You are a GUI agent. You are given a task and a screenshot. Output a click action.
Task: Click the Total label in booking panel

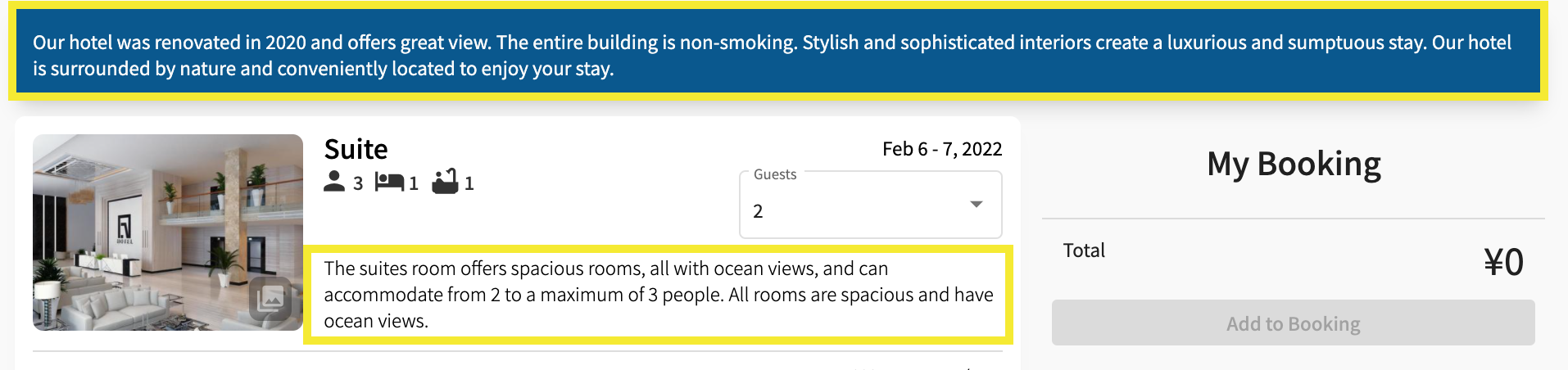[1084, 250]
